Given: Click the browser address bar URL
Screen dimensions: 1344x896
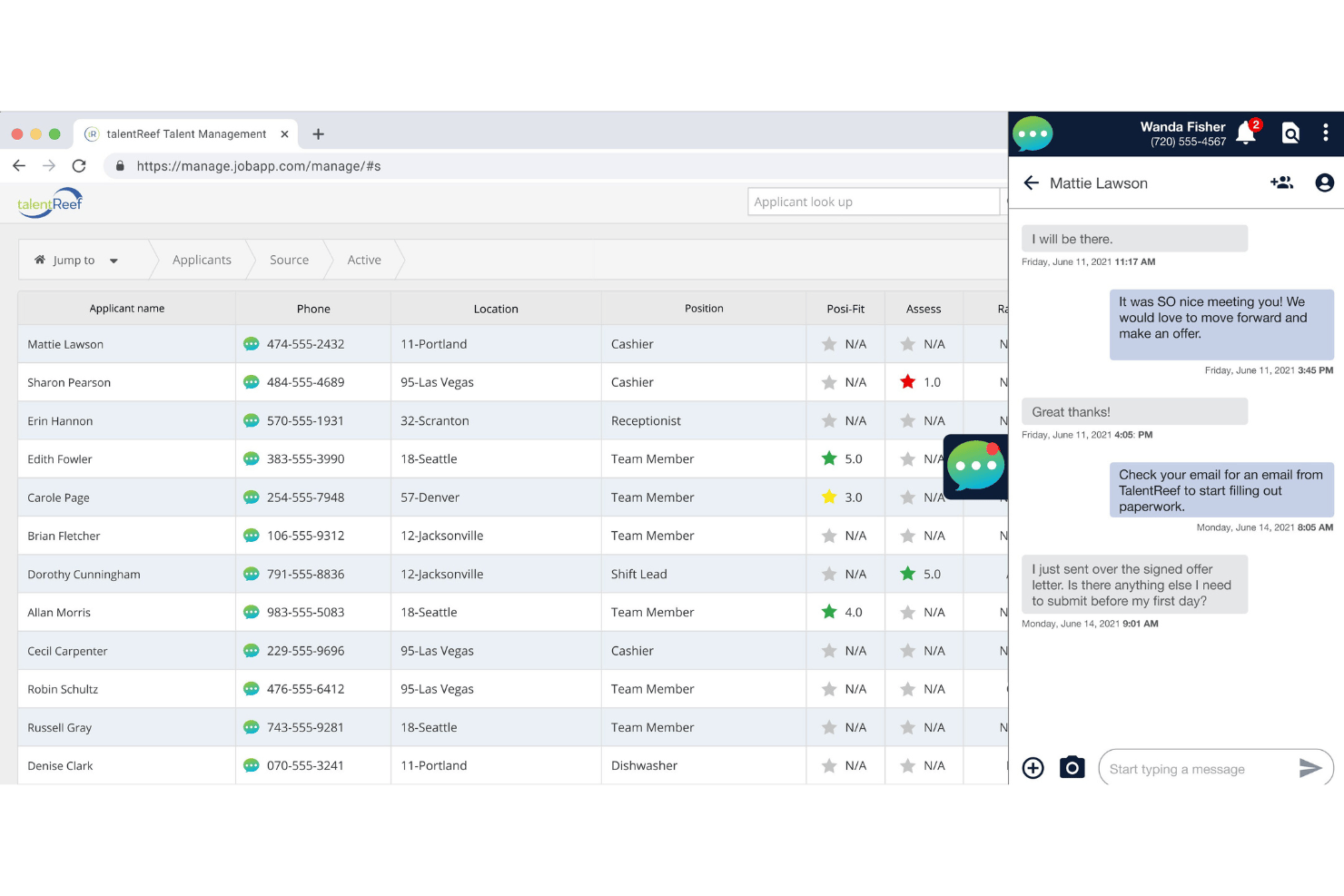Looking at the screenshot, I should point(259,166).
